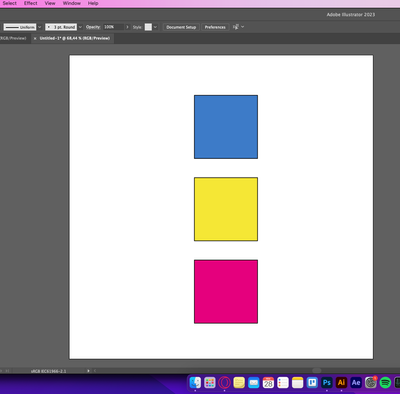Open the Select menu
Screen dimensions: 400x394
coord(10,3)
